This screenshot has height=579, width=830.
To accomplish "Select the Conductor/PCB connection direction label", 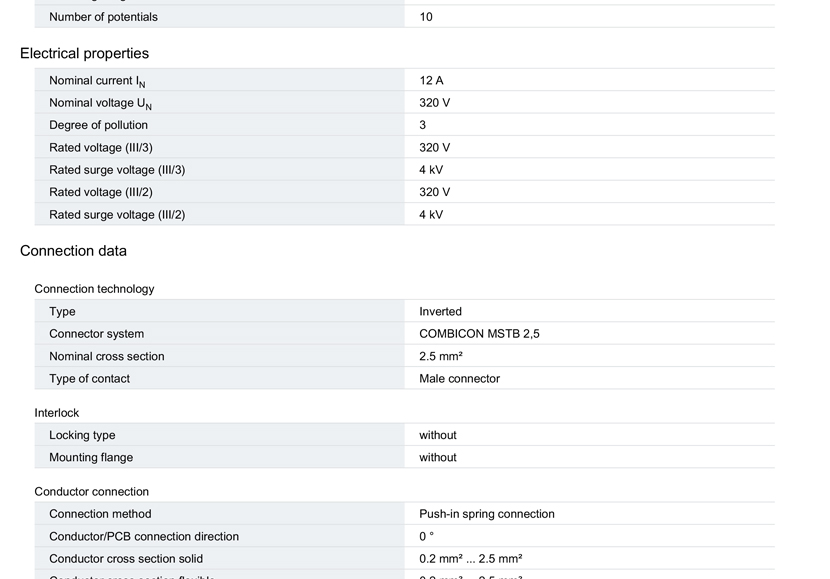I will click(144, 537).
